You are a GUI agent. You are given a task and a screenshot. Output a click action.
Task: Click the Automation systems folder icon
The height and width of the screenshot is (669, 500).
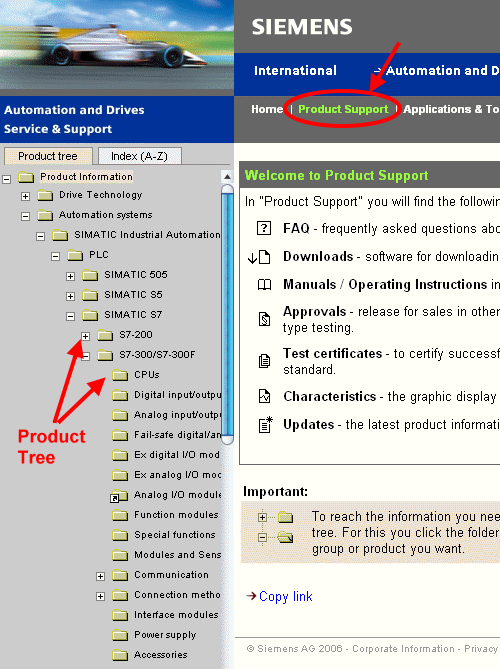[45, 215]
